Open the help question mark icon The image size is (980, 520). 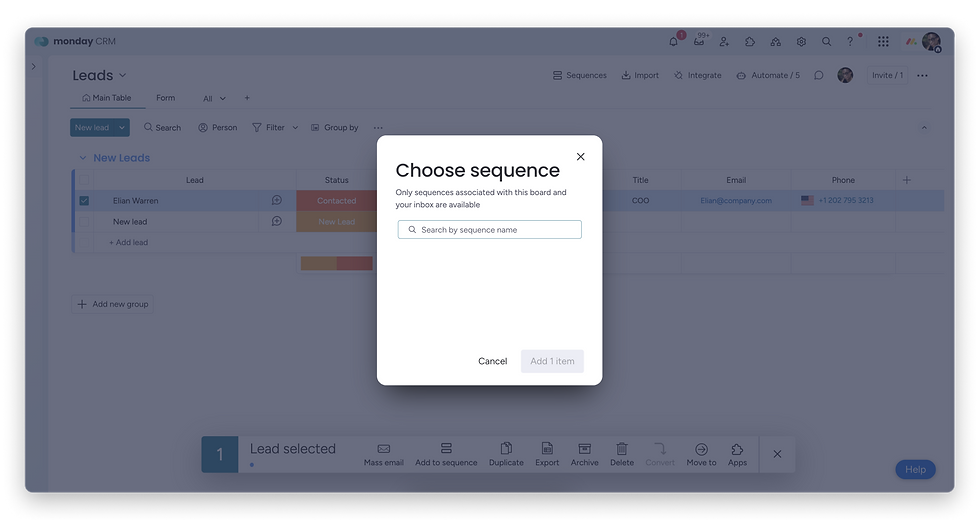point(850,42)
